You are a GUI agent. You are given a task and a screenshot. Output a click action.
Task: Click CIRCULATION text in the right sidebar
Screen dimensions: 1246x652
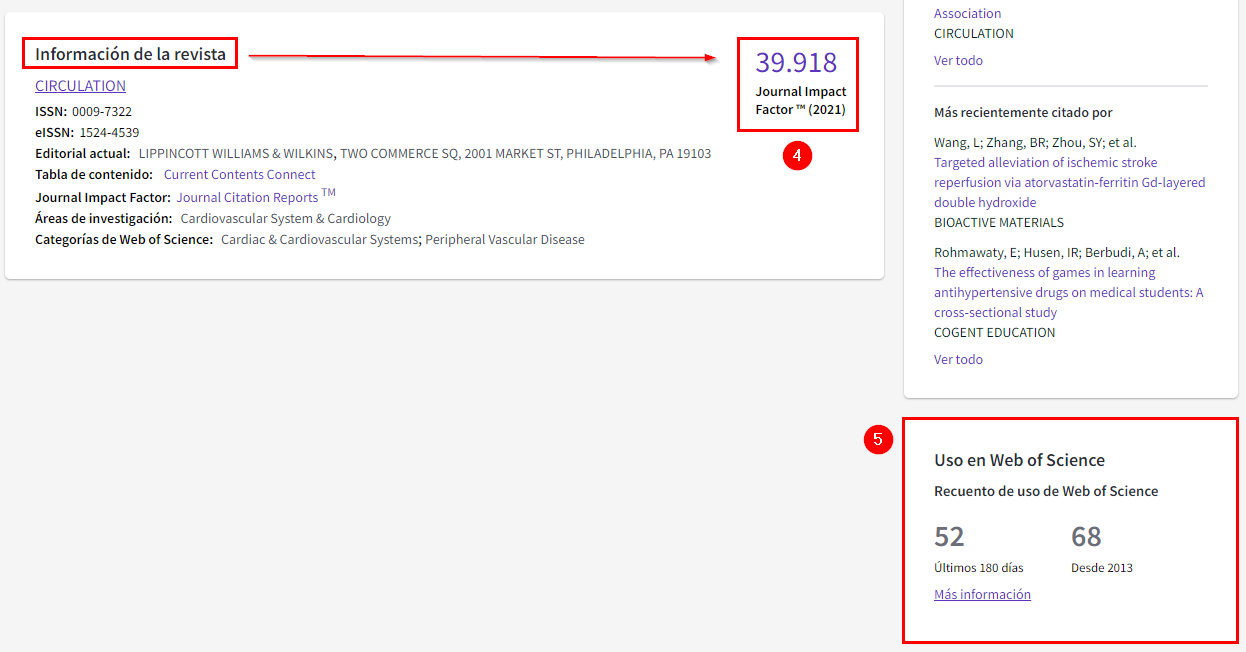[x=974, y=33]
